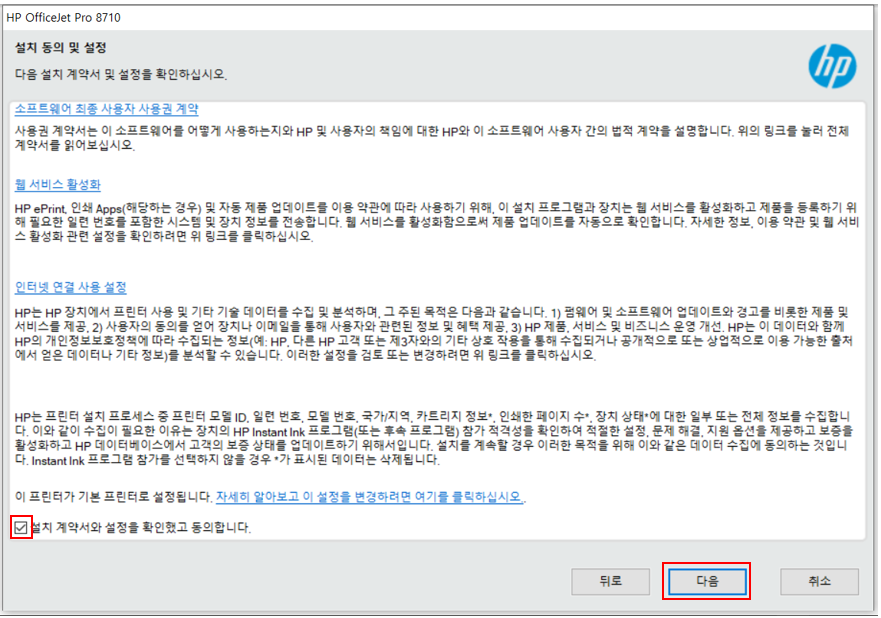Image resolution: width=881 pixels, height=618 pixels.
Task: Click the paragraph starting 사용권 계약서는 이 소프트웨어를
Action: (432, 138)
